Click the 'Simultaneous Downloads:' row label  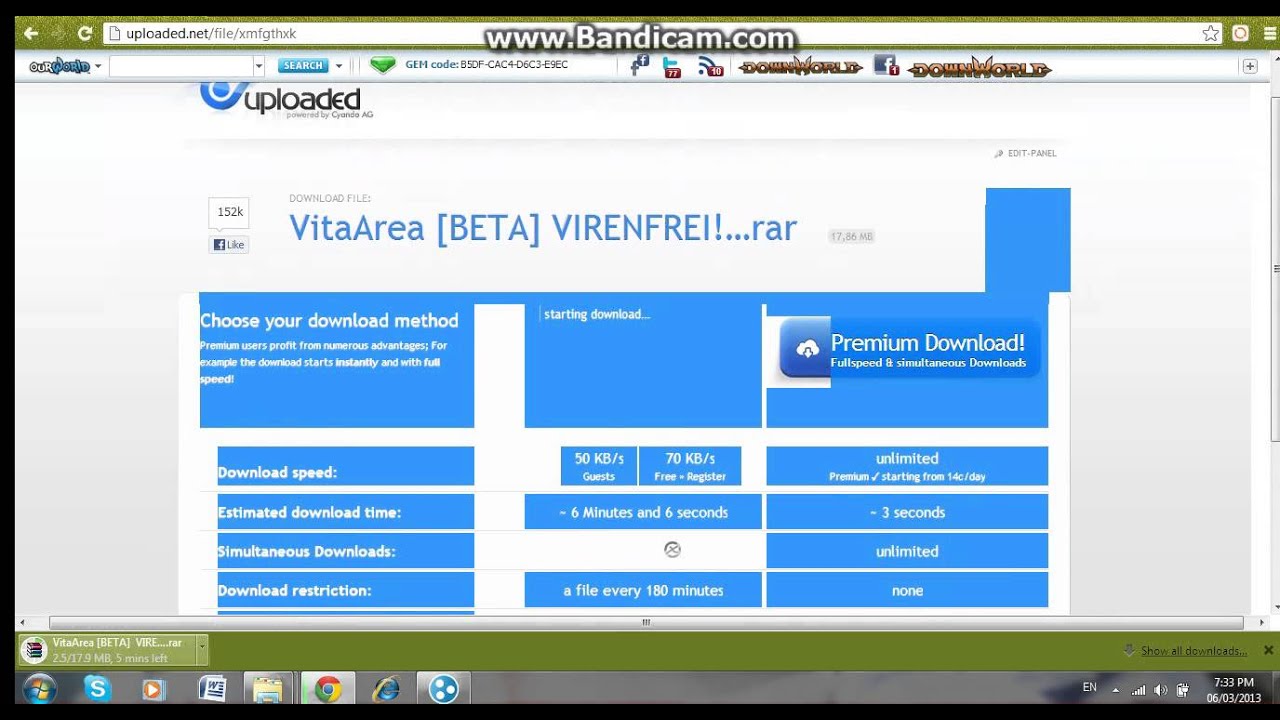click(x=306, y=551)
